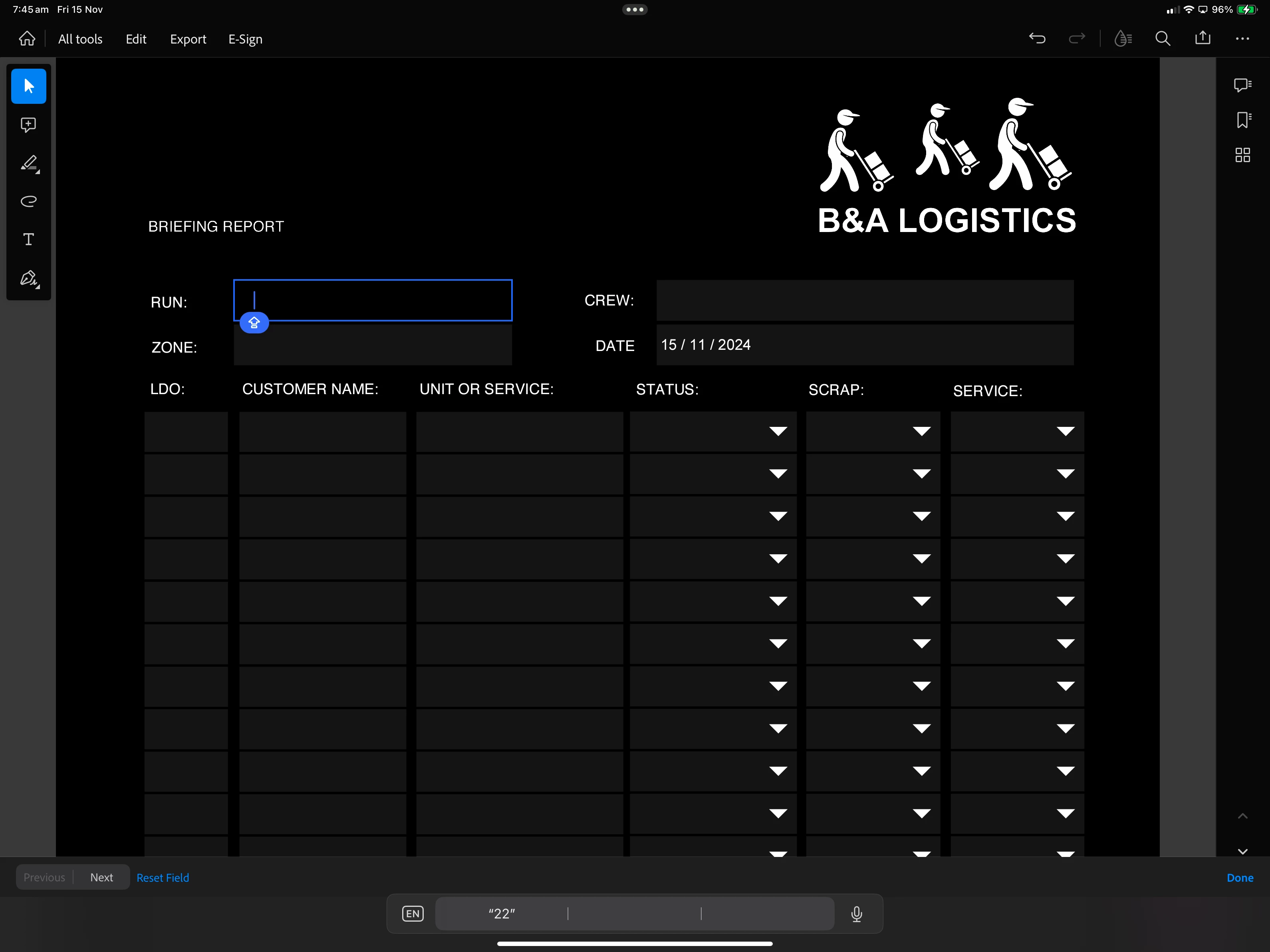Open the bookmarks panel
Screen dimensions: 1270x952
1242,120
